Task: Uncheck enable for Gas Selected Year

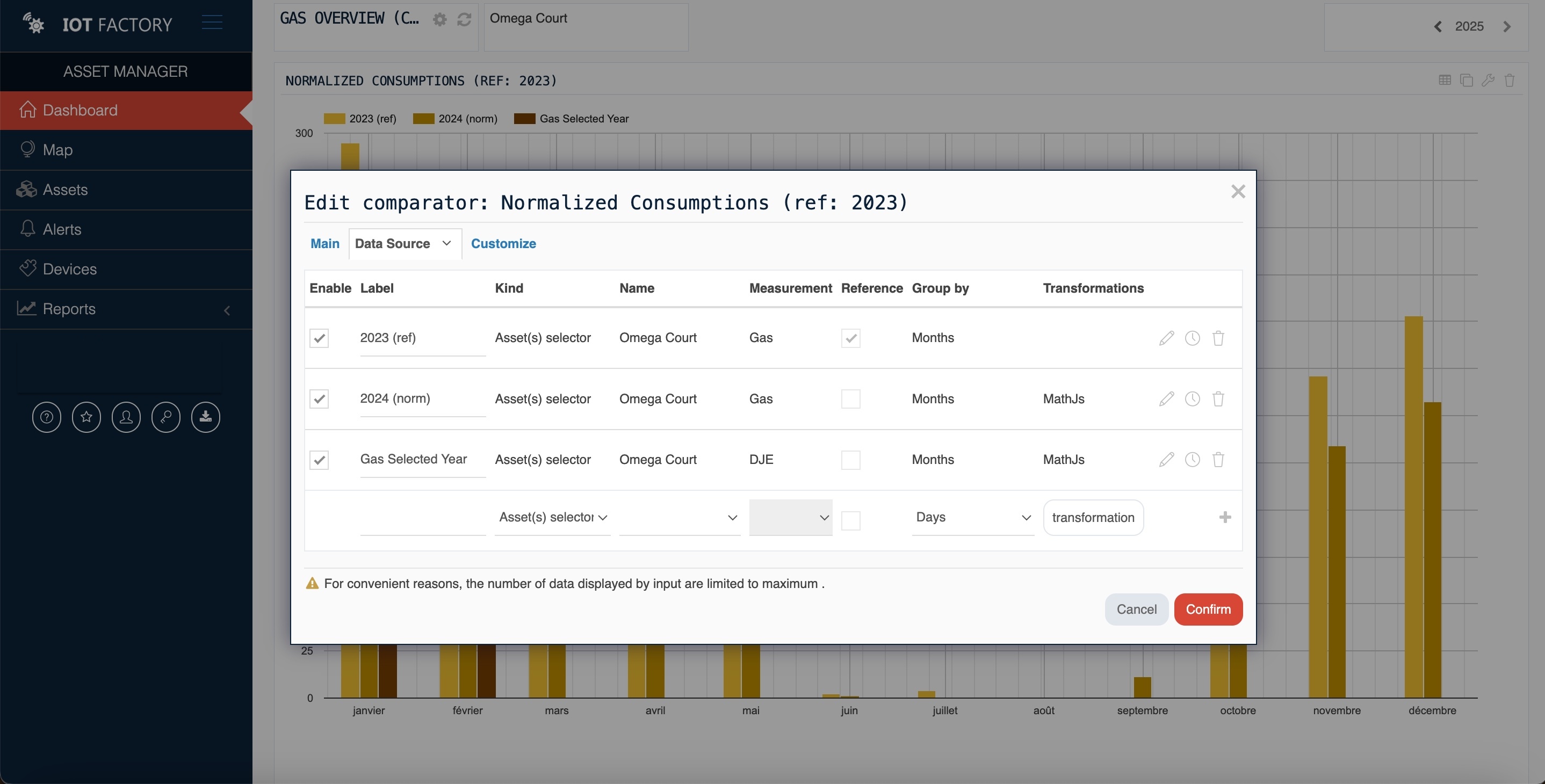Action: click(319, 460)
